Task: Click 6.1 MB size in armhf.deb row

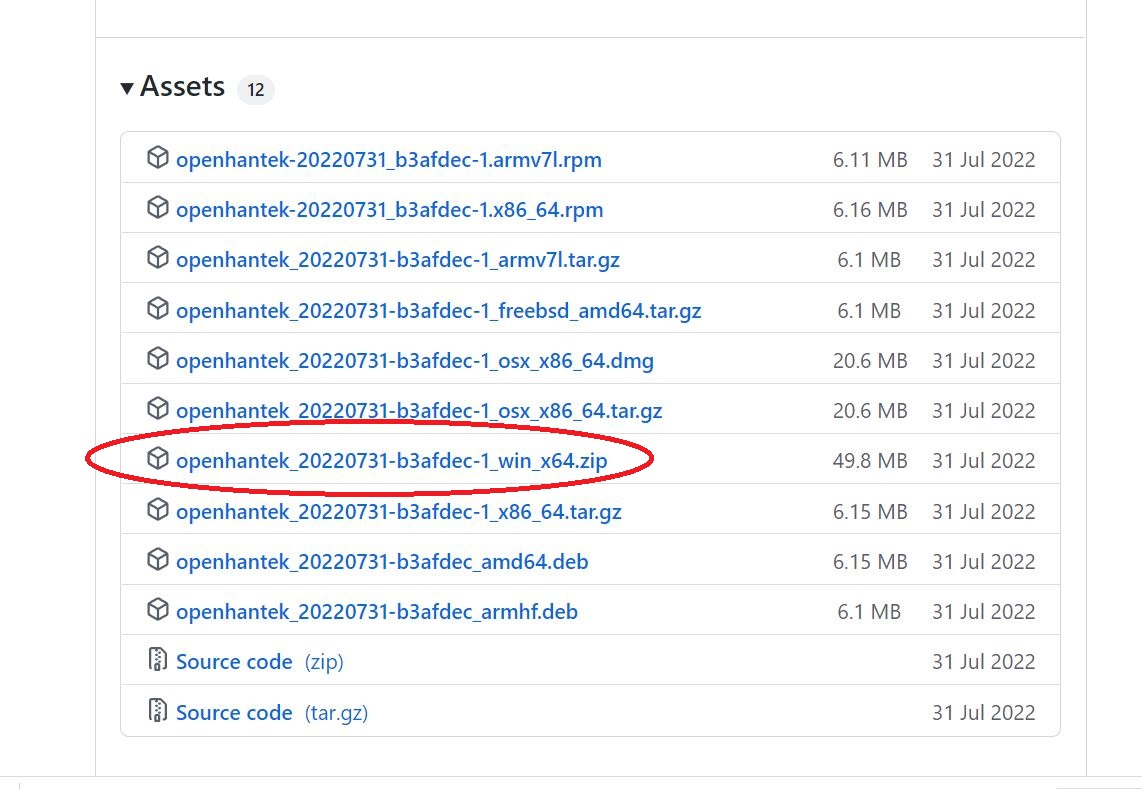Action: (x=869, y=612)
